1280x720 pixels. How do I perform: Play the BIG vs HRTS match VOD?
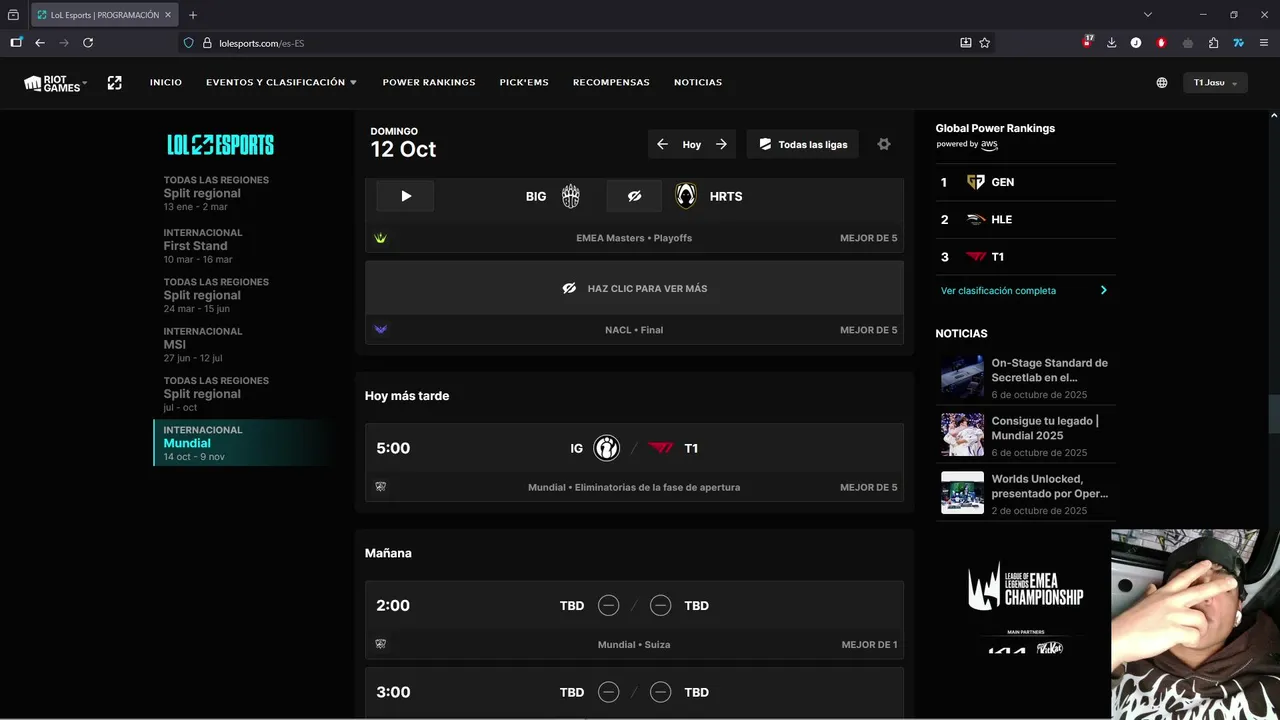pos(405,196)
